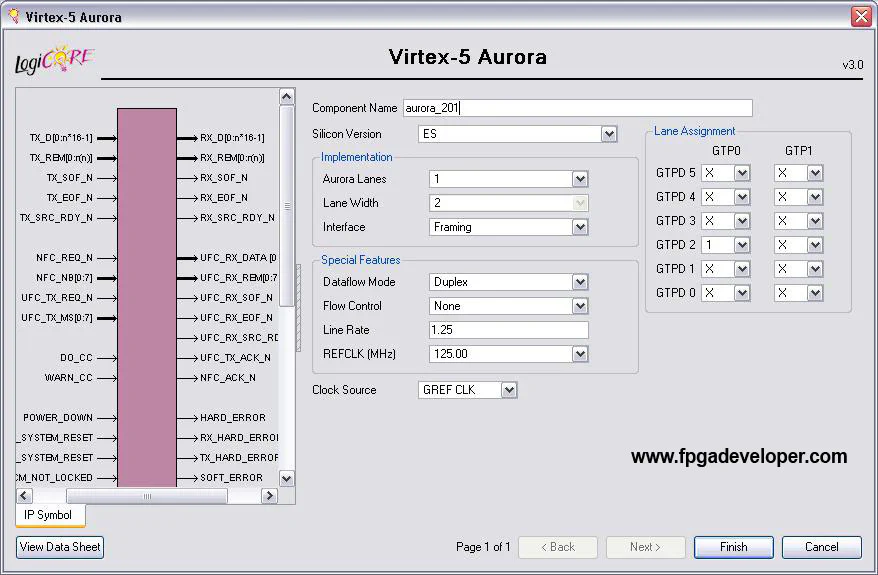Open GTPD 5 GTP1 lane dropdown
This screenshot has width=878, height=575.
pyautogui.click(x=815, y=173)
